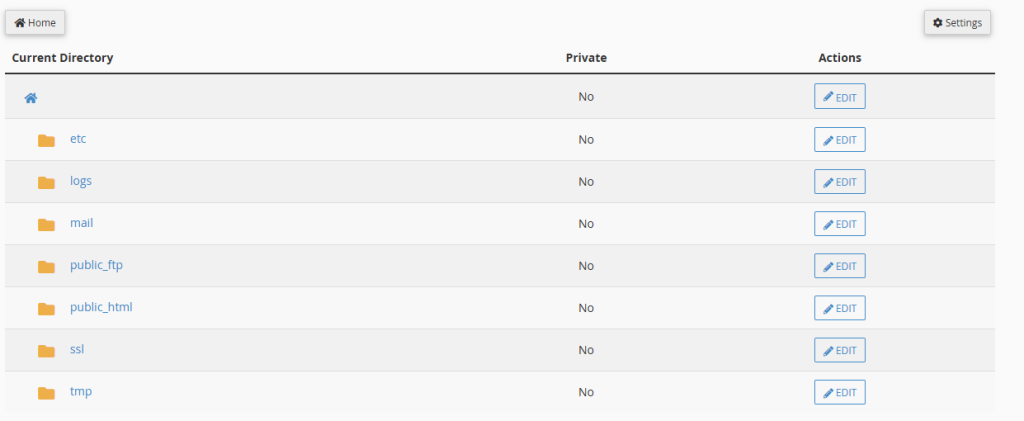Click the Edit button for ssl

[x=840, y=350]
